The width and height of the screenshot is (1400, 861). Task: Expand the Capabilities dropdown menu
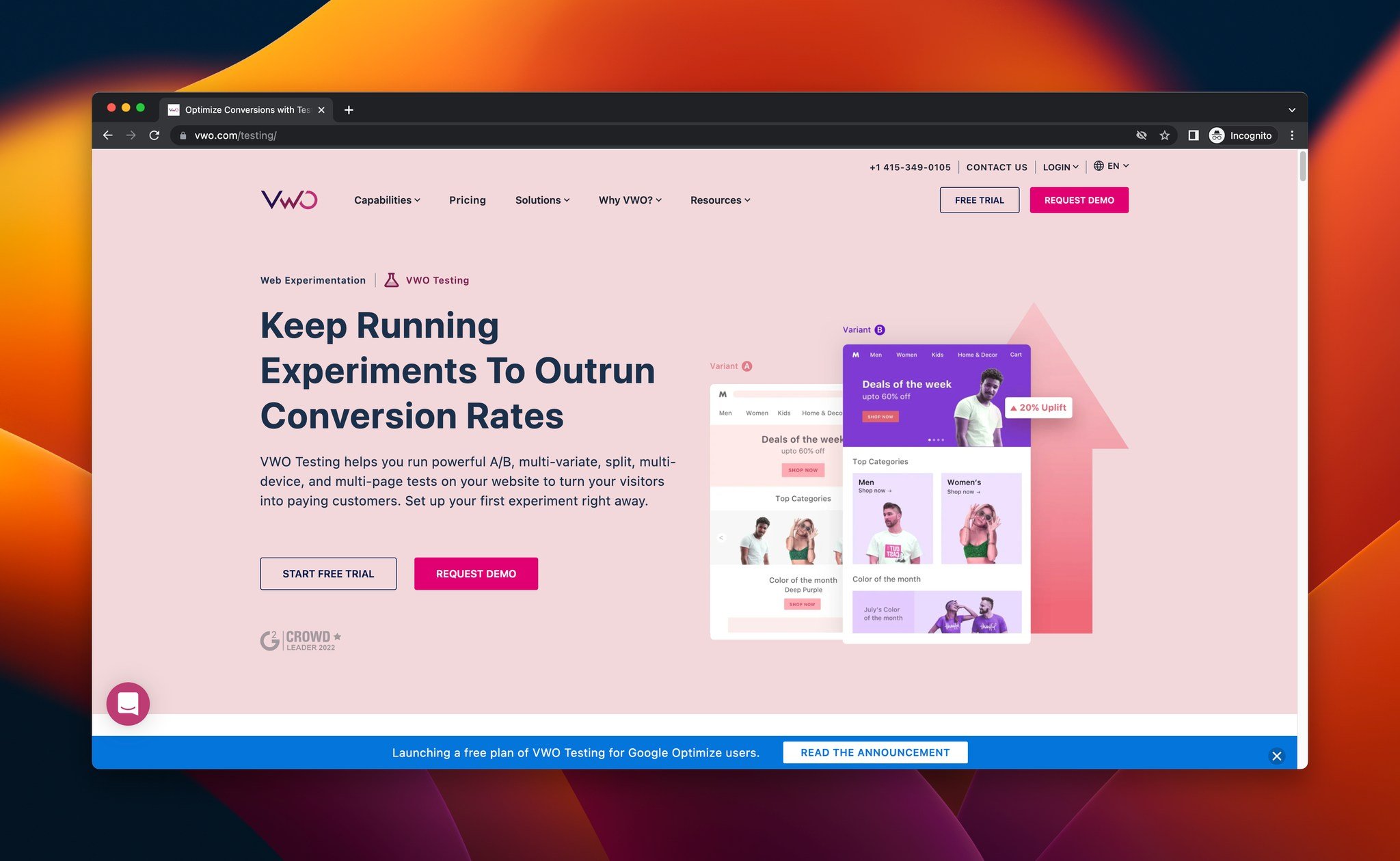click(387, 199)
